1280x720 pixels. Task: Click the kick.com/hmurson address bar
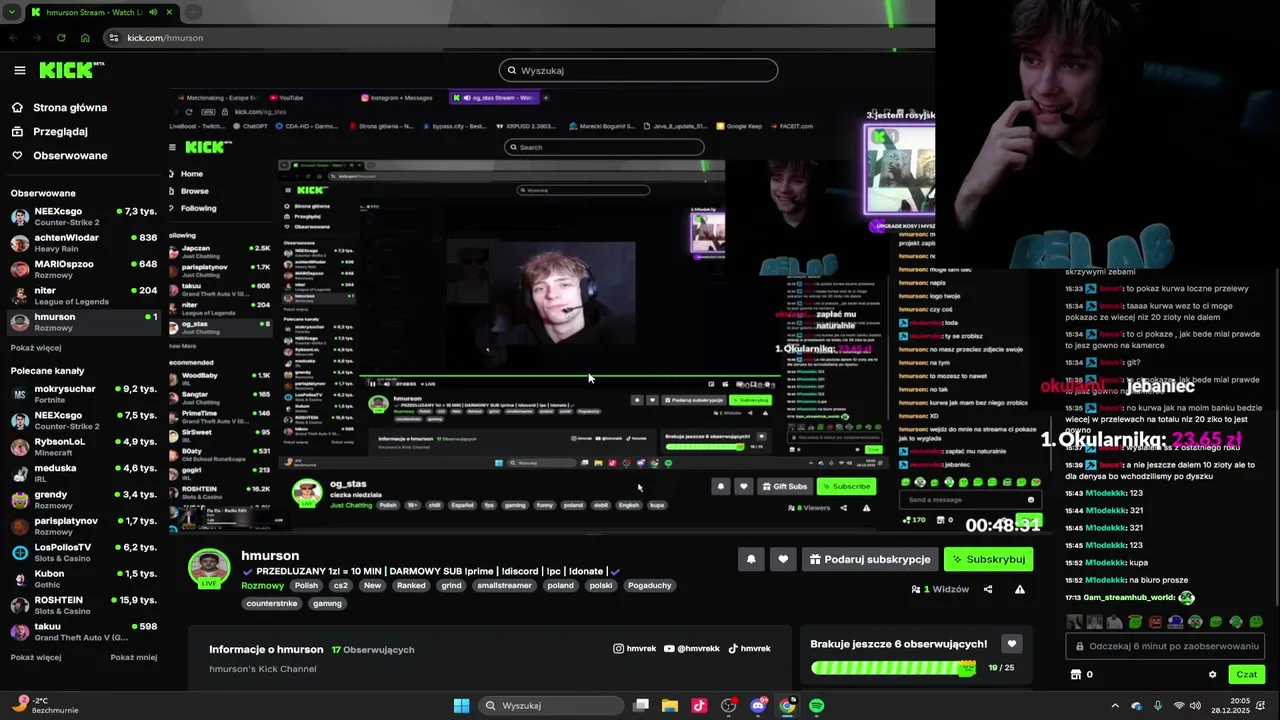click(165, 37)
